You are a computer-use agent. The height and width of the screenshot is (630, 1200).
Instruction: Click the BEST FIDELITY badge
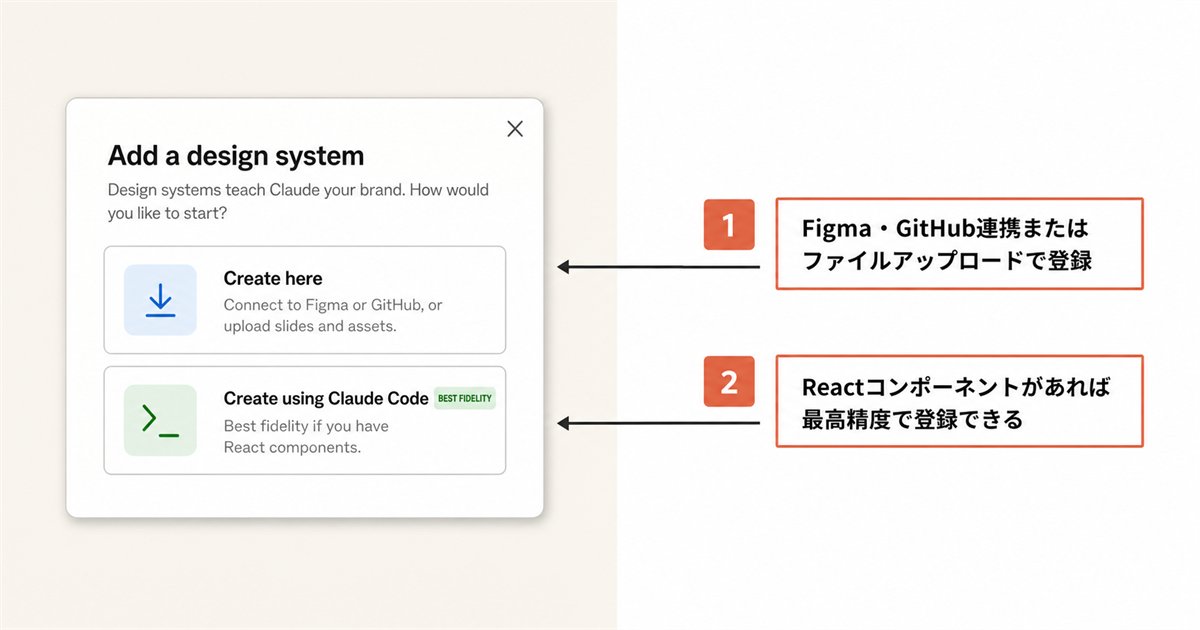pos(465,398)
